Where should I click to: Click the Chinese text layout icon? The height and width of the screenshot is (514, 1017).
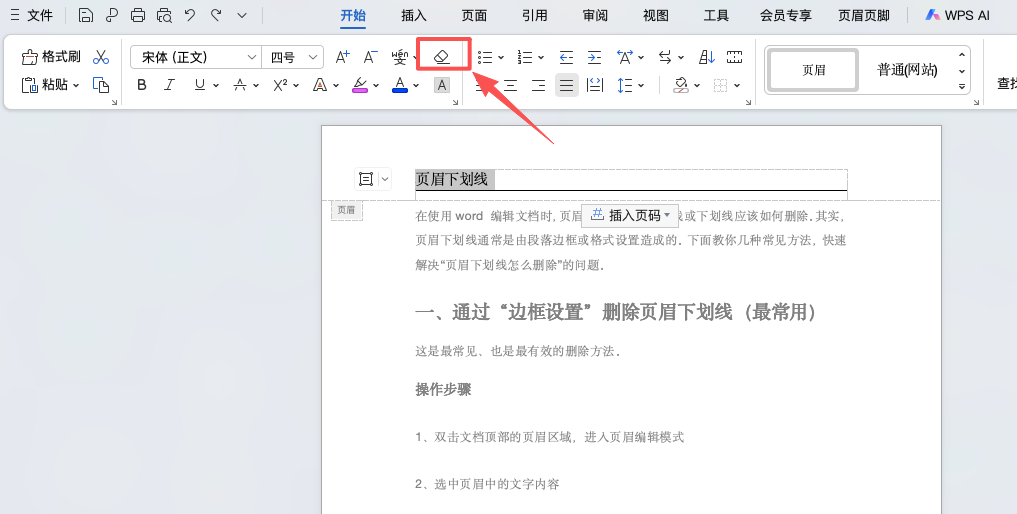coord(625,57)
